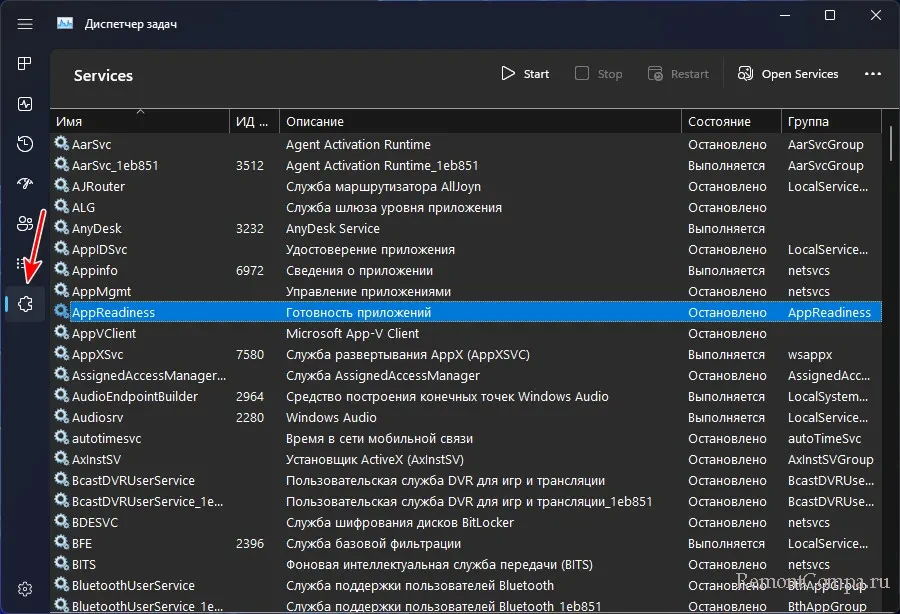Select the BluetoothUserService service name
The height and width of the screenshot is (614, 900).
pyautogui.click(x=133, y=585)
